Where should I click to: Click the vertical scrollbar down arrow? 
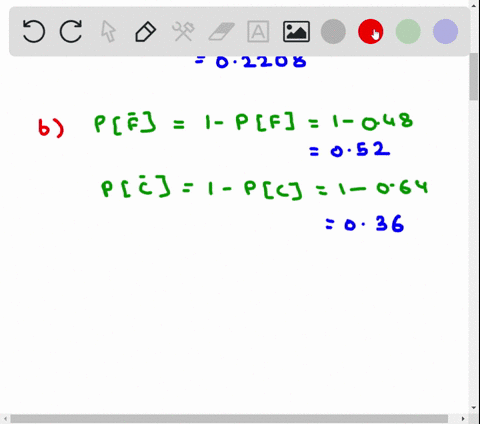pyautogui.click(x=474, y=408)
